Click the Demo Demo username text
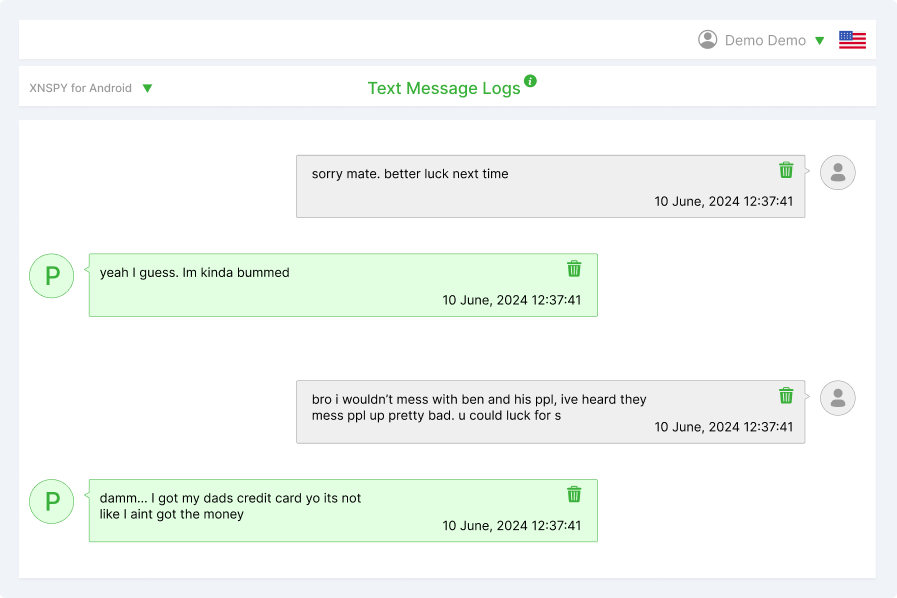 [x=765, y=41]
